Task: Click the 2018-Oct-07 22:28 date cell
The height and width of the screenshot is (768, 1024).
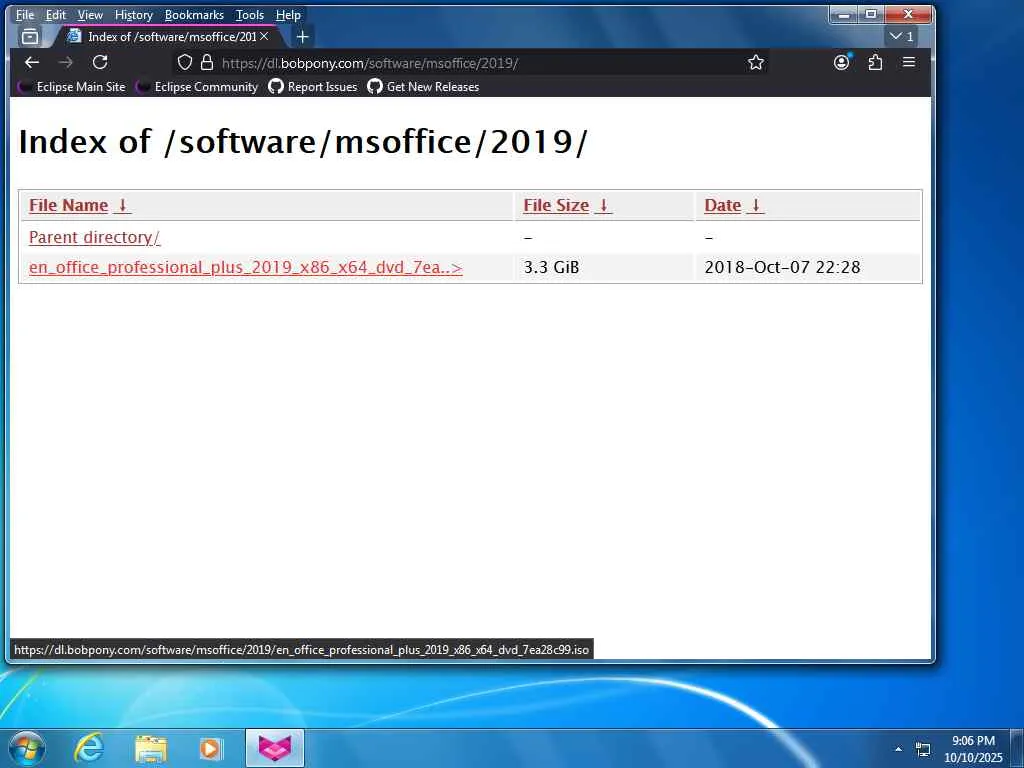Action: (782, 267)
